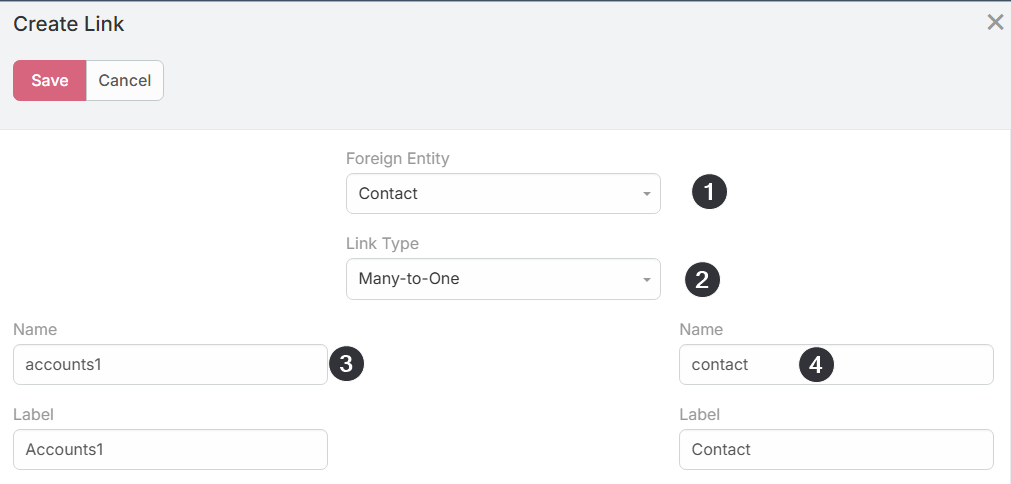Cancel link creation

coord(124,81)
